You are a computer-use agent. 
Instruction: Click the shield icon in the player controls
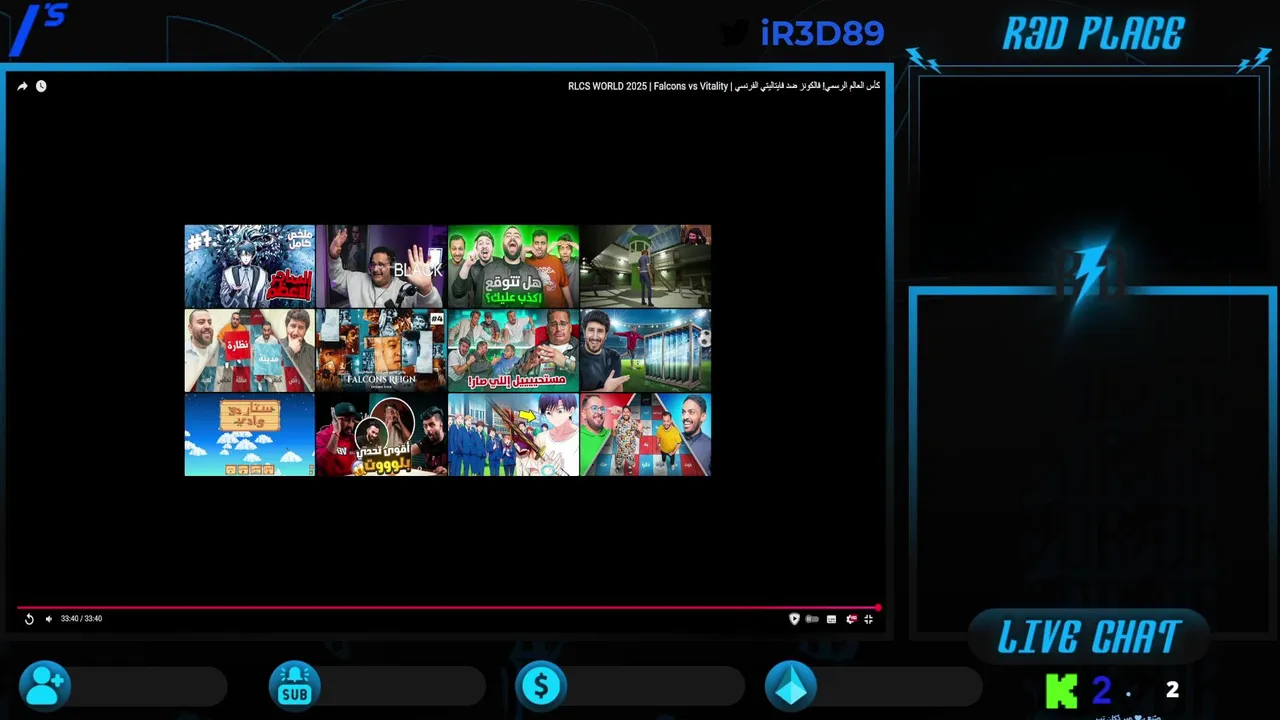[795, 619]
